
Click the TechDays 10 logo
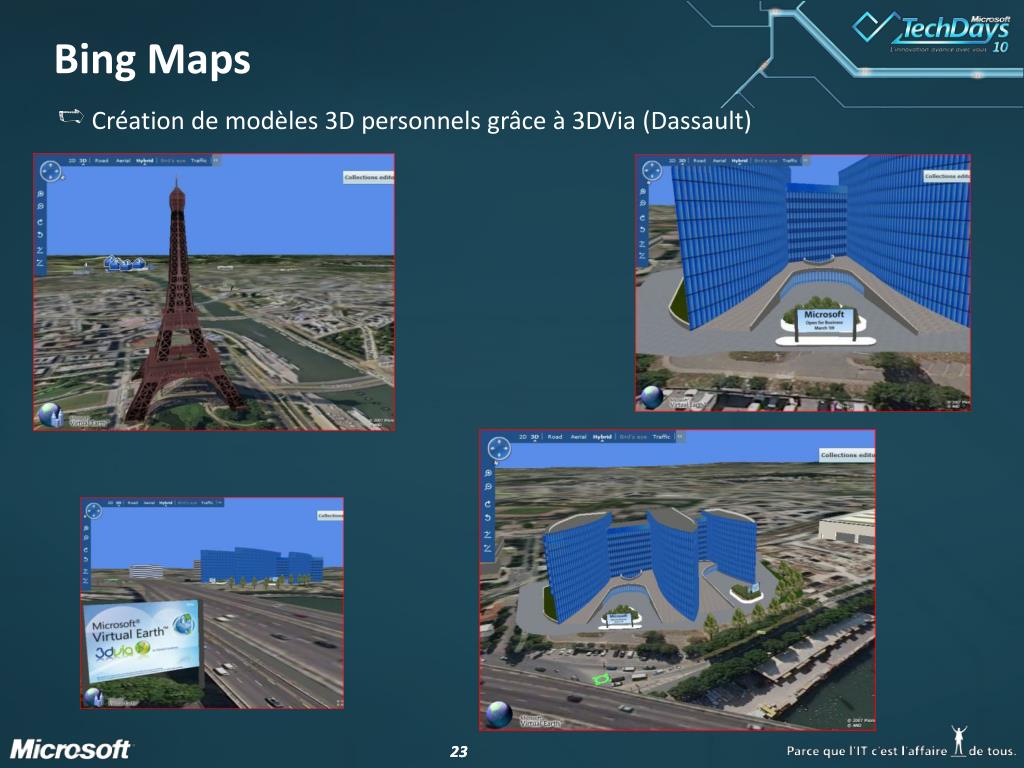pyautogui.click(x=933, y=31)
